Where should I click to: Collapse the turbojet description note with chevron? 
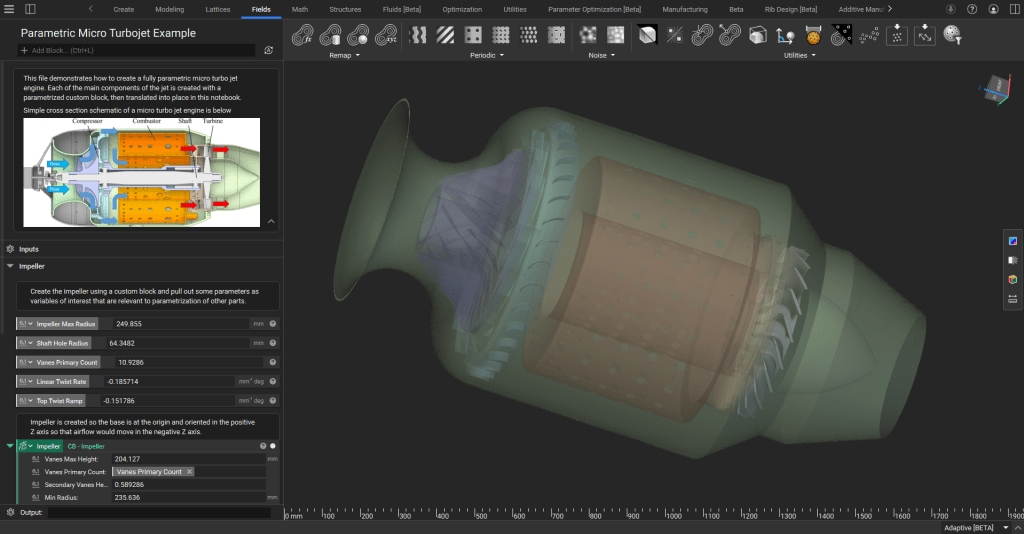(269, 222)
